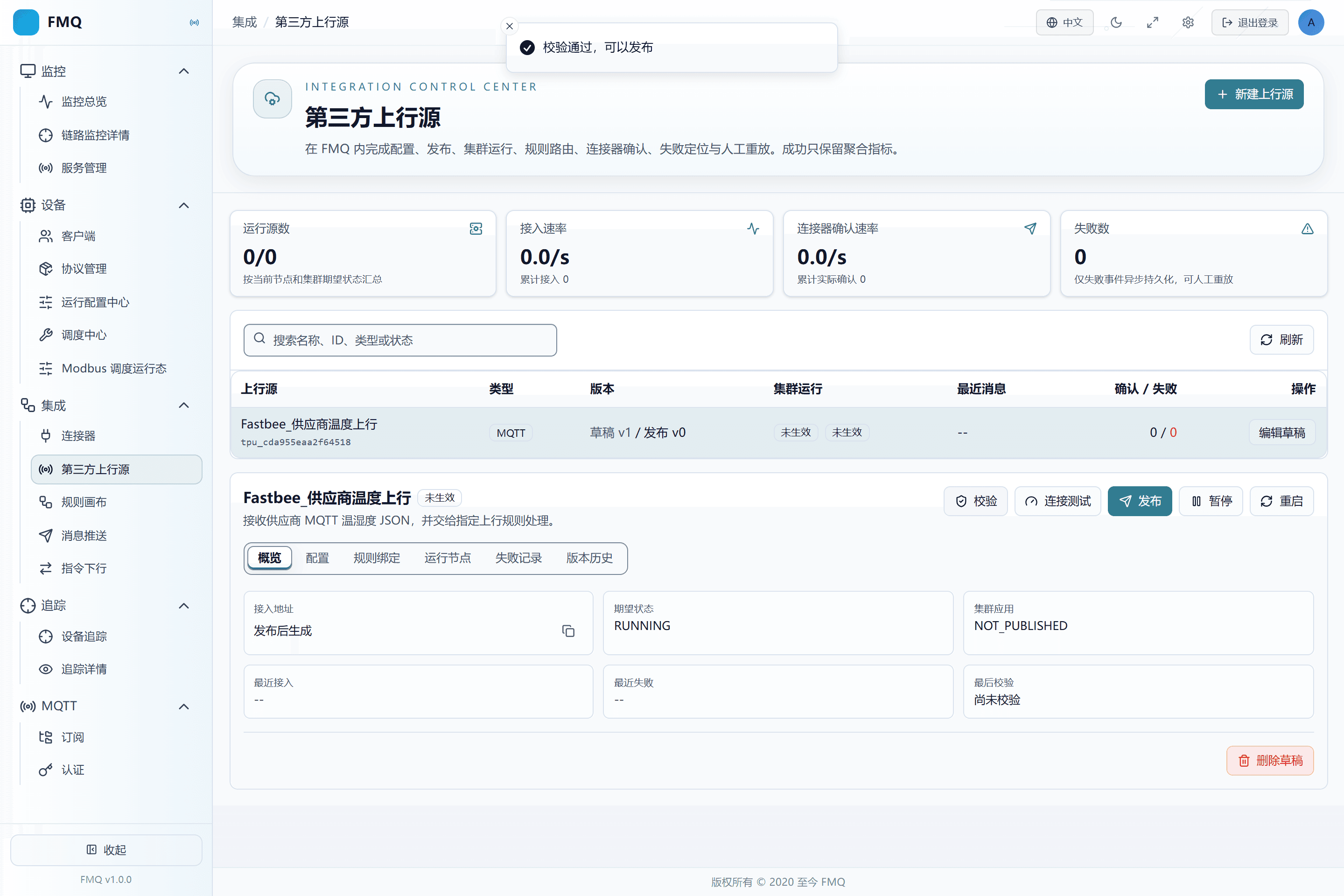This screenshot has height=896, width=1344.
Task: Collapse the MQTT menu group
Action: [x=183, y=707]
